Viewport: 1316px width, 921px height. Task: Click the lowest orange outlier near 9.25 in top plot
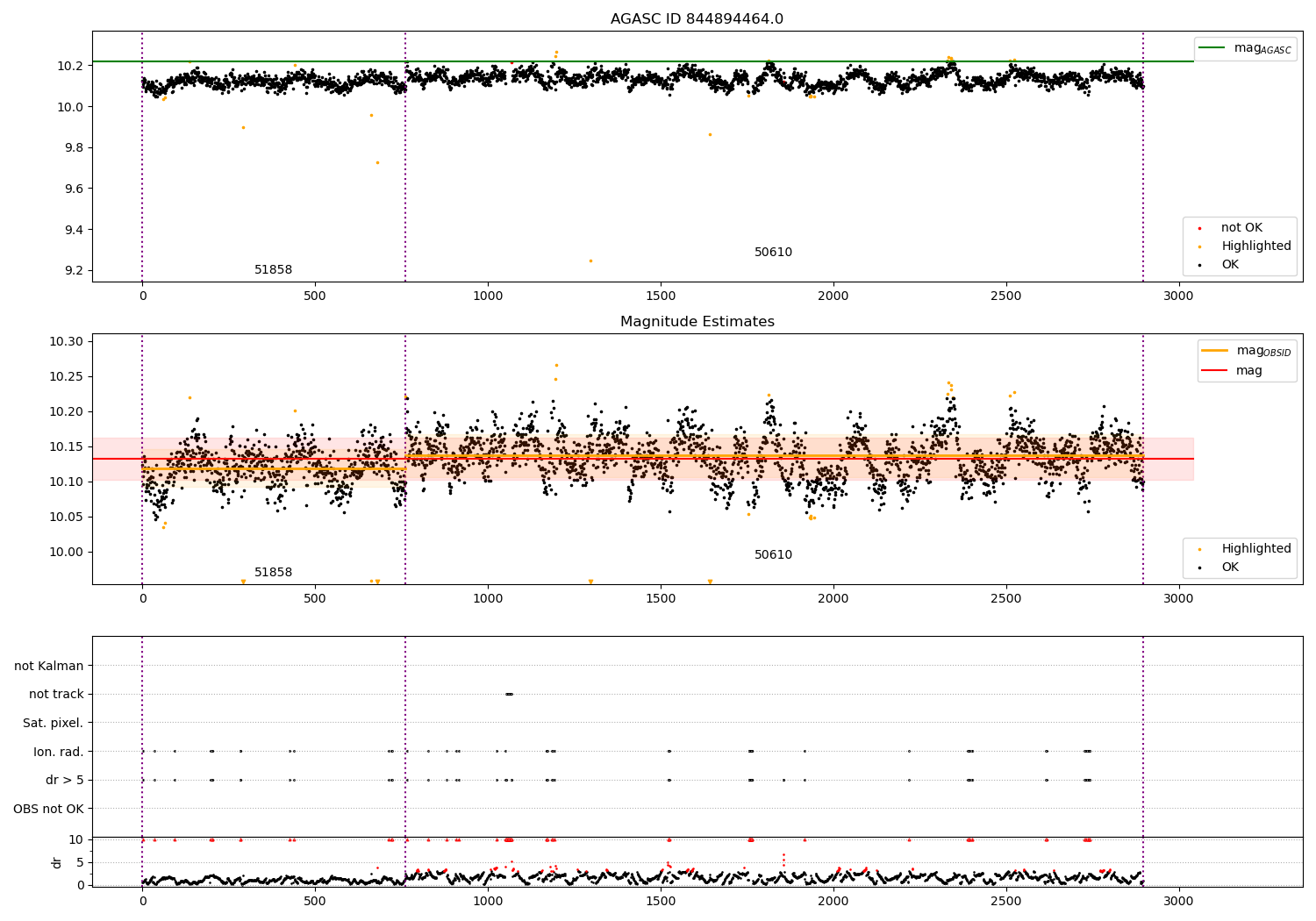[590, 261]
